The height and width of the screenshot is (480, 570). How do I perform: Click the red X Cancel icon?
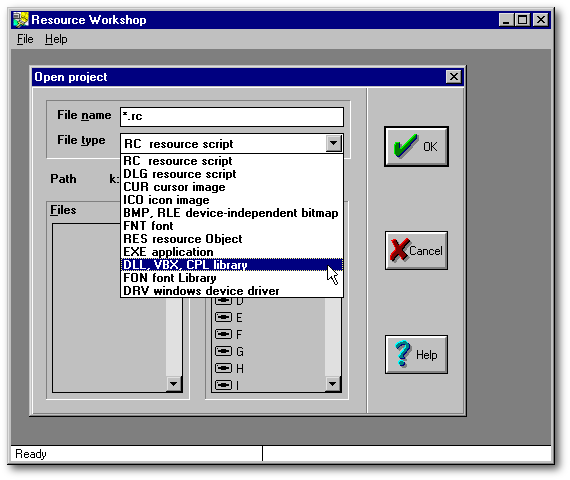[x=400, y=250]
